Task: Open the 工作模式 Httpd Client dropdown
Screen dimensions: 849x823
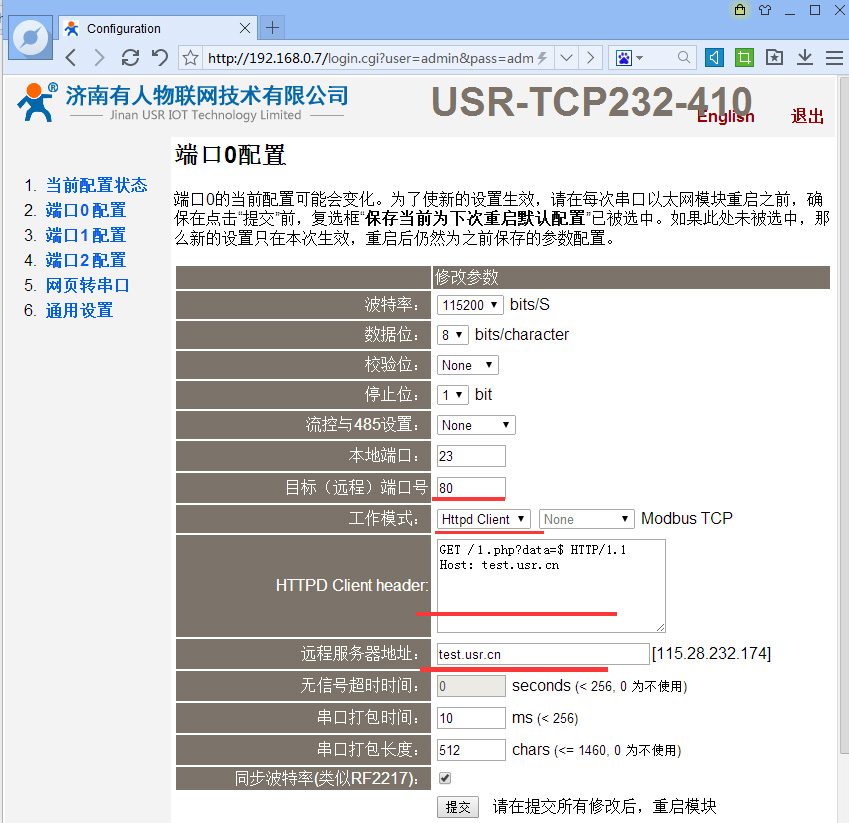Action: (x=484, y=519)
